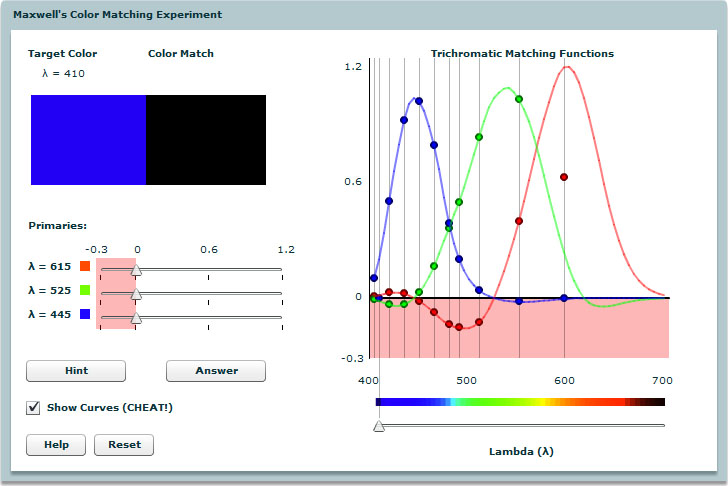
Task: Click the highest red data point on graph
Action: (x=564, y=177)
